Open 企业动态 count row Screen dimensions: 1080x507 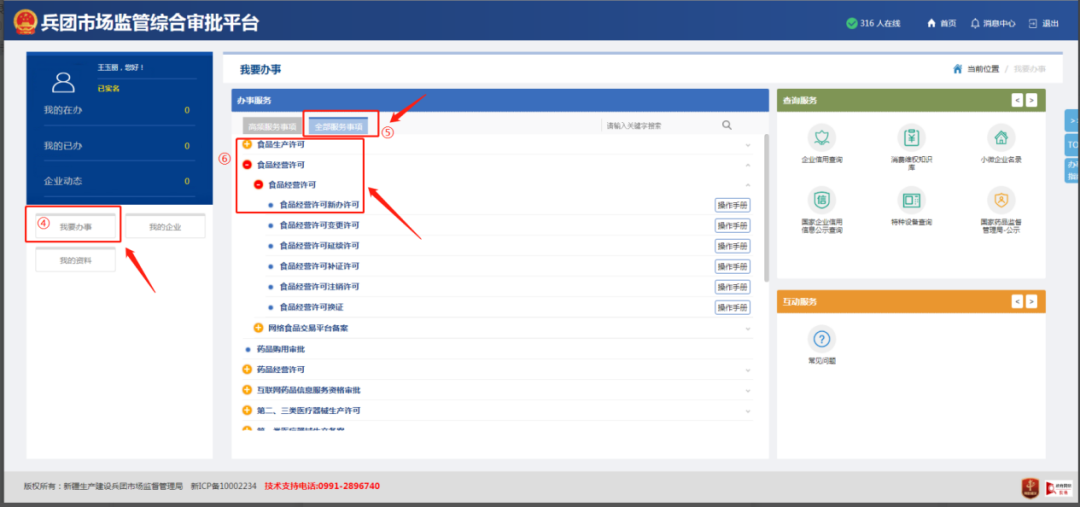119,181
